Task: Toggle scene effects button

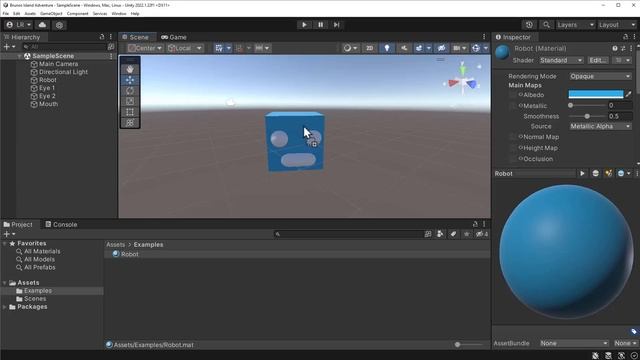Action: pos(419,48)
